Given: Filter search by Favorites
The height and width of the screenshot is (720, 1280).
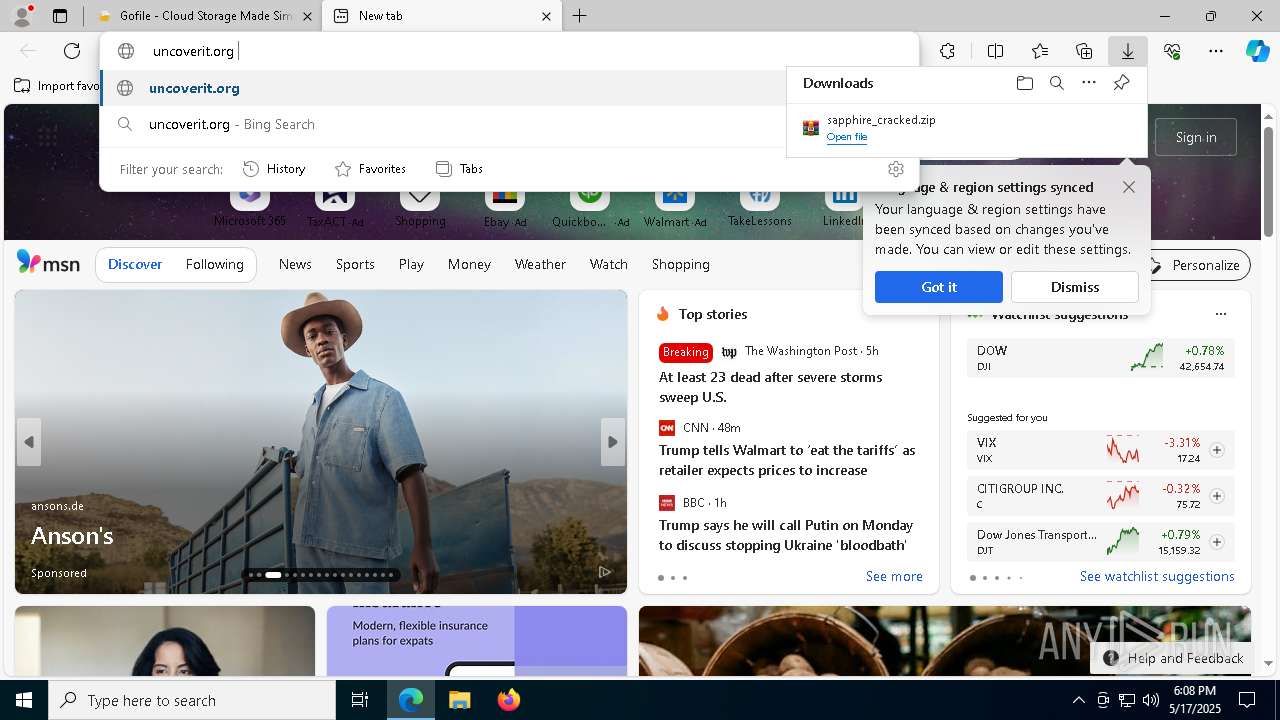Looking at the screenshot, I should point(370,169).
